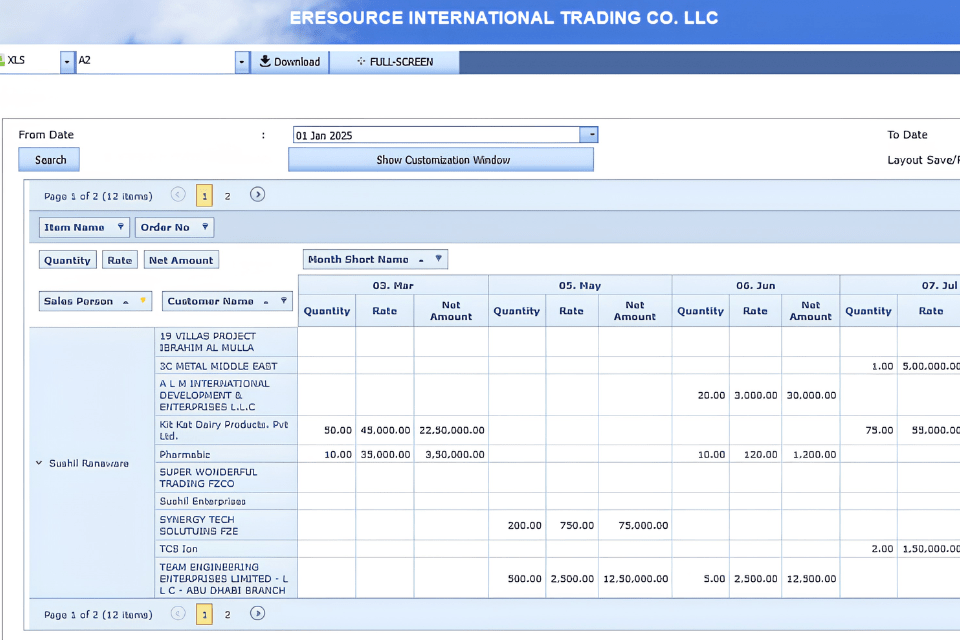Click the 03. Mar column header
960x640 pixels.
(393, 285)
